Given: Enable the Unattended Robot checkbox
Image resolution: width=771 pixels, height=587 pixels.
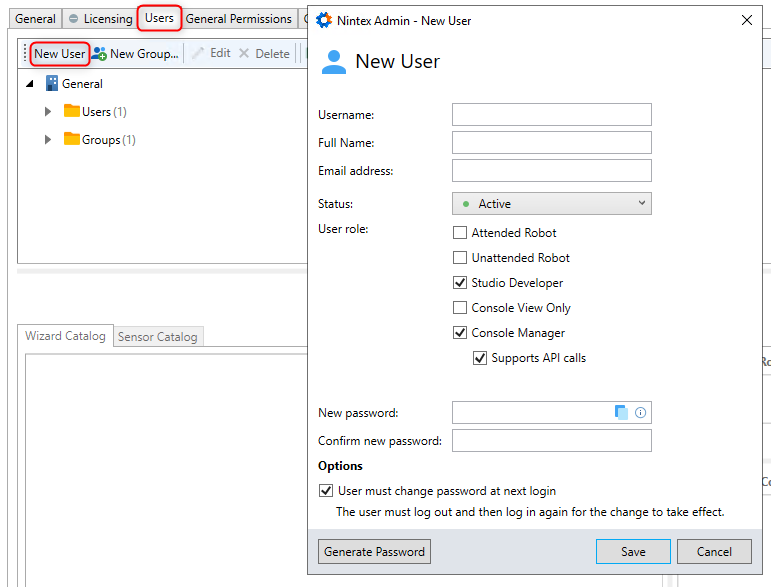Looking at the screenshot, I should [460, 258].
